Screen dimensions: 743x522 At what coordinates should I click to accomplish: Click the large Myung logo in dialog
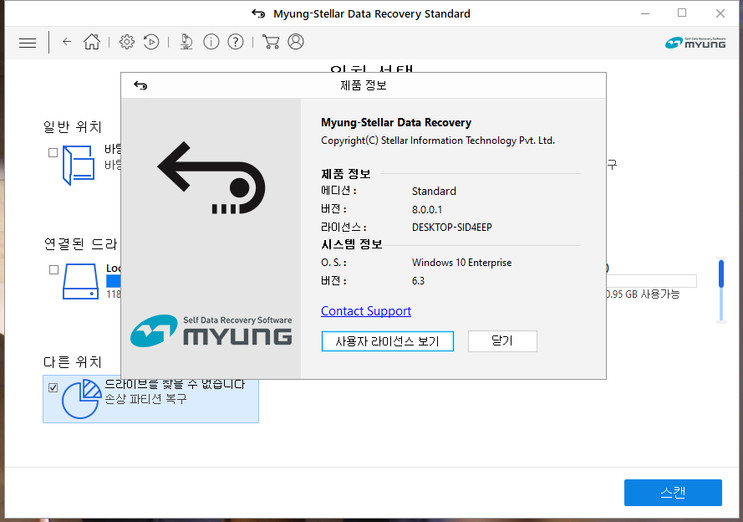point(211,331)
